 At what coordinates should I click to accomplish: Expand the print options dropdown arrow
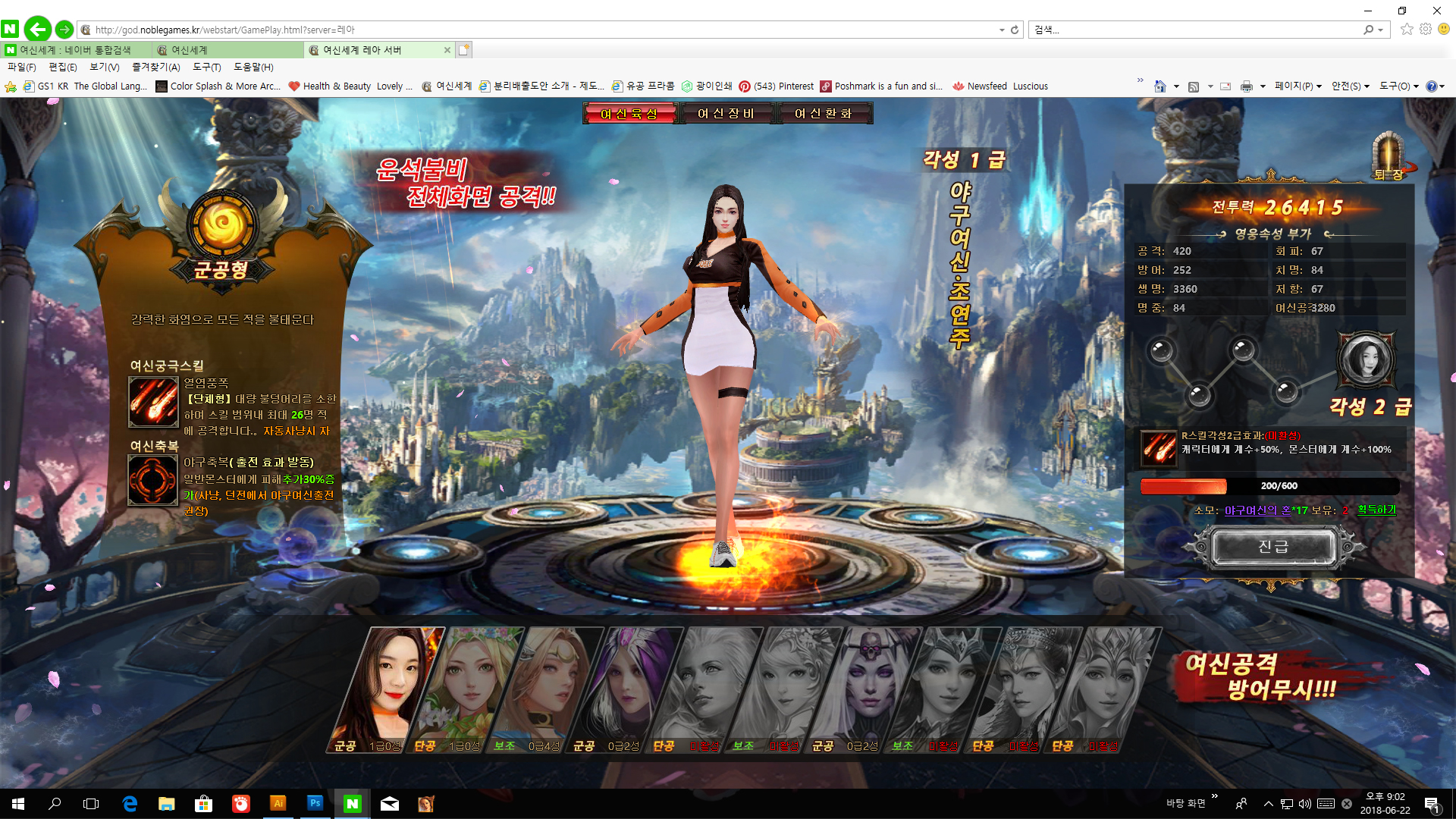1263,86
